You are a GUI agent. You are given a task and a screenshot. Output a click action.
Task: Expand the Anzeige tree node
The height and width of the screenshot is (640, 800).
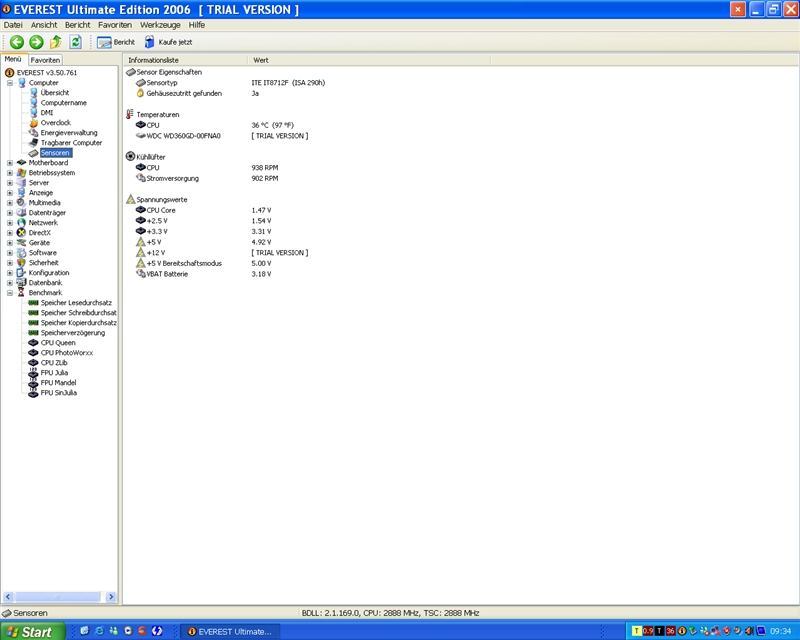coord(10,193)
